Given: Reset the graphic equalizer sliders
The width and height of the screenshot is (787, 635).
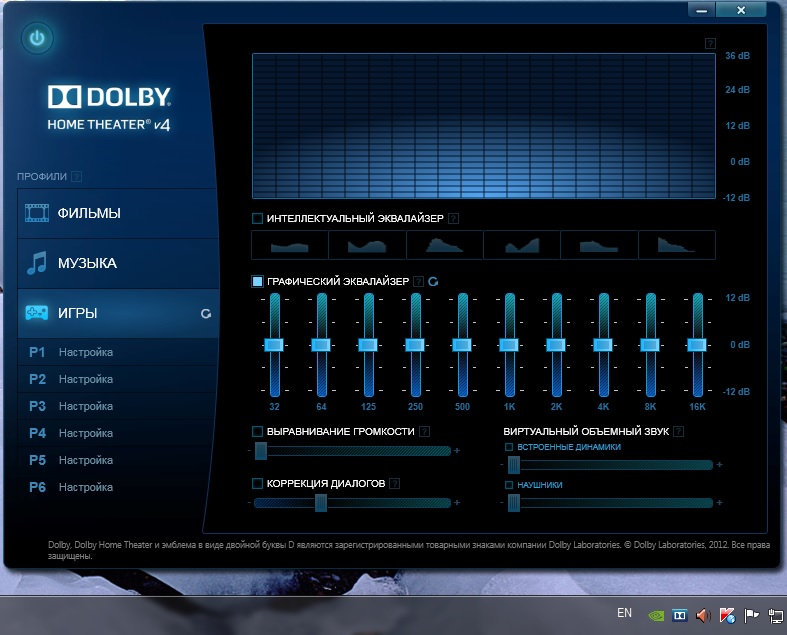Looking at the screenshot, I should pos(433,282).
